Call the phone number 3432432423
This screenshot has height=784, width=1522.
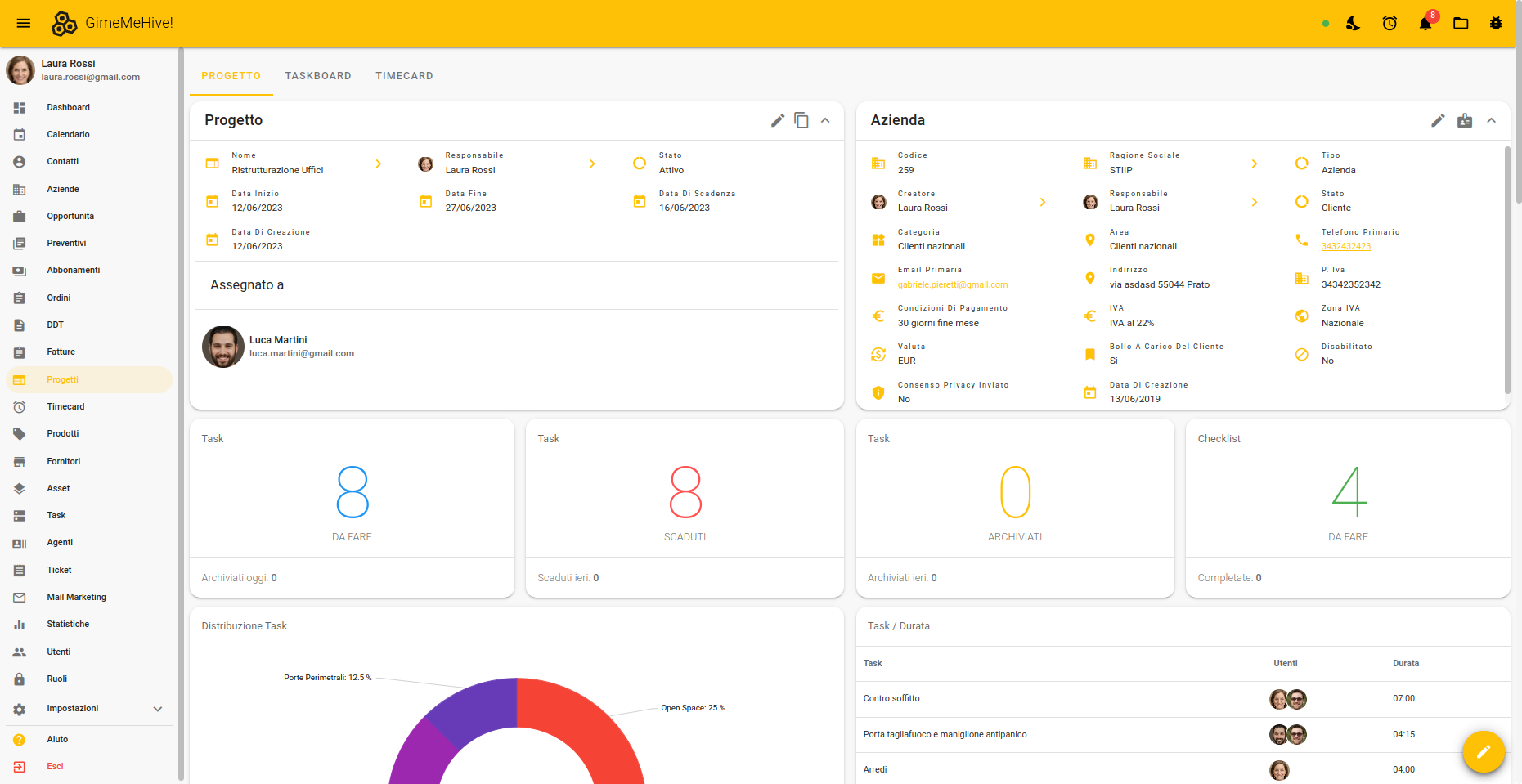[x=1346, y=246]
